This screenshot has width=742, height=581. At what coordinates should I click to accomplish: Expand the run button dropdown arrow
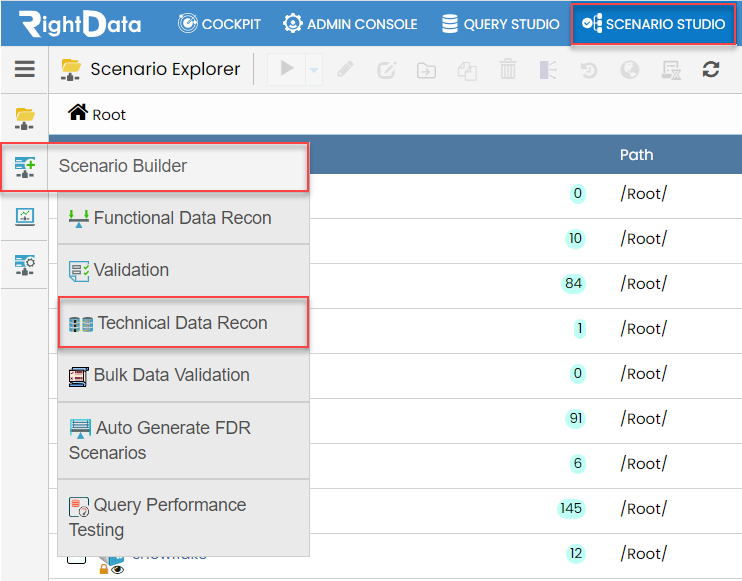point(314,70)
